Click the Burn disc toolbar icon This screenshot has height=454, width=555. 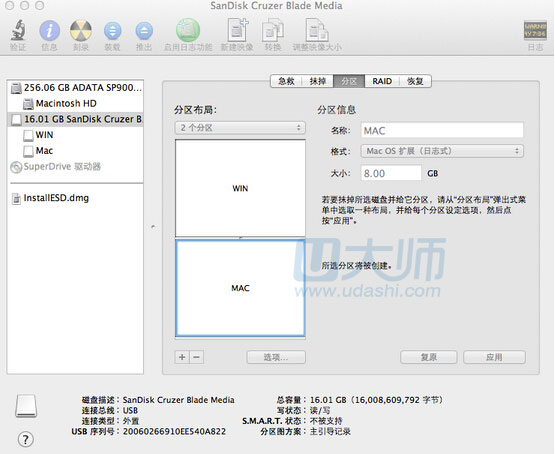[x=81, y=30]
